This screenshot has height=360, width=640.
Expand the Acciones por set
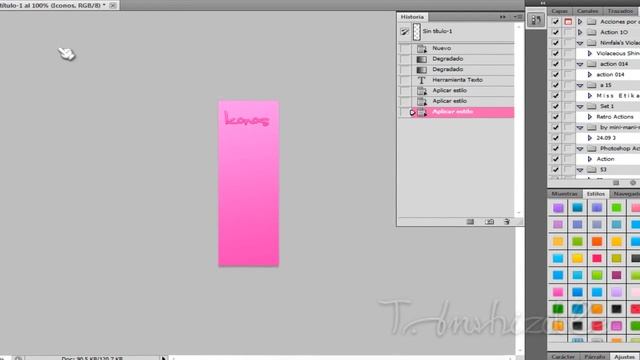coord(580,22)
